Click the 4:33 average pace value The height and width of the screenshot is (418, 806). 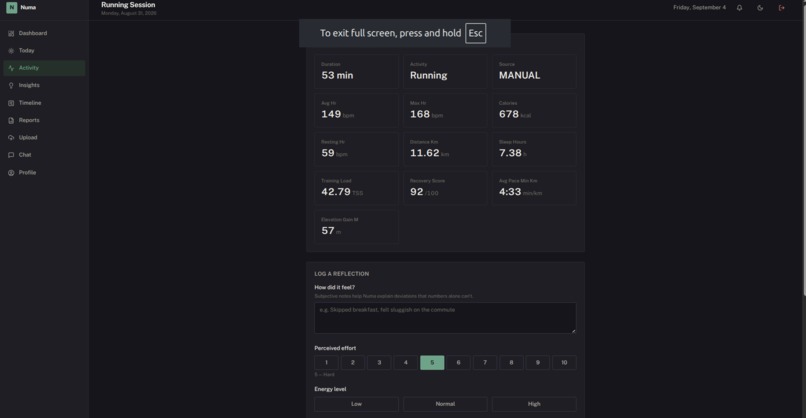pyautogui.click(x=520, y=192)
